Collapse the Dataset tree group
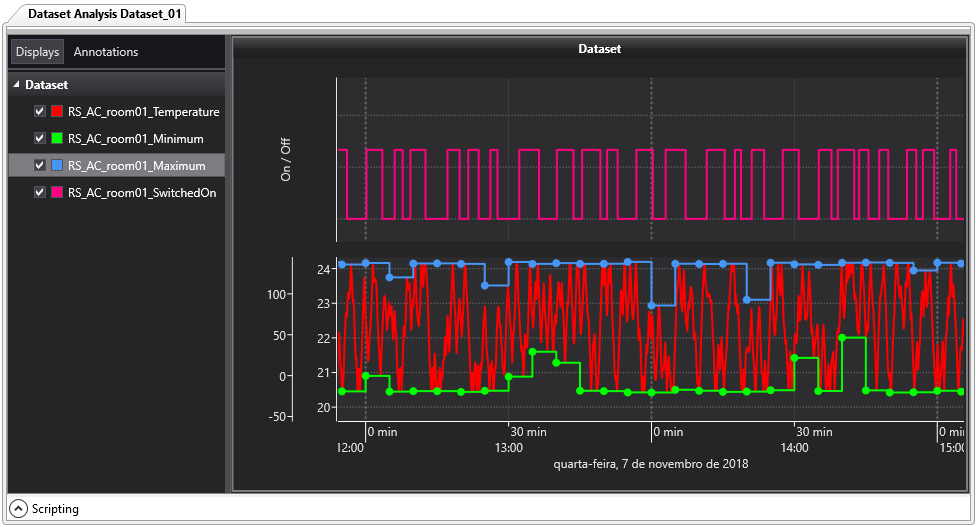 point(17,86)
